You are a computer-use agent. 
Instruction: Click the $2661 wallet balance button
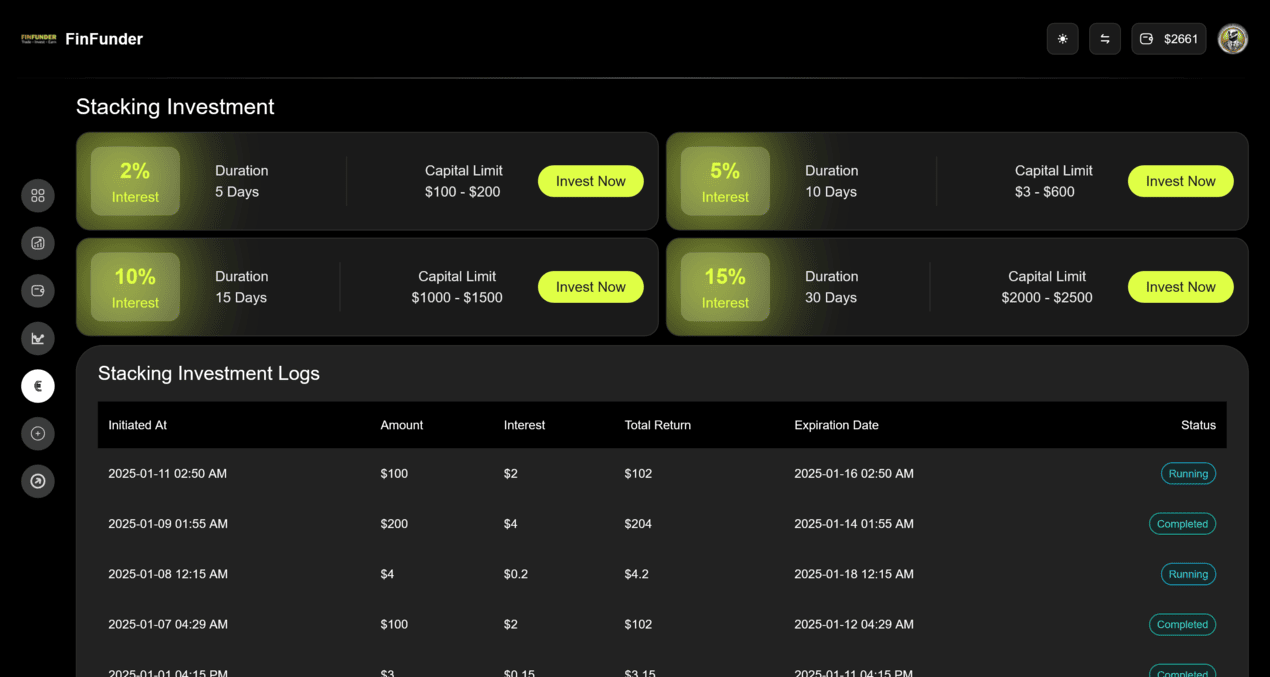tap(1168, 38)
